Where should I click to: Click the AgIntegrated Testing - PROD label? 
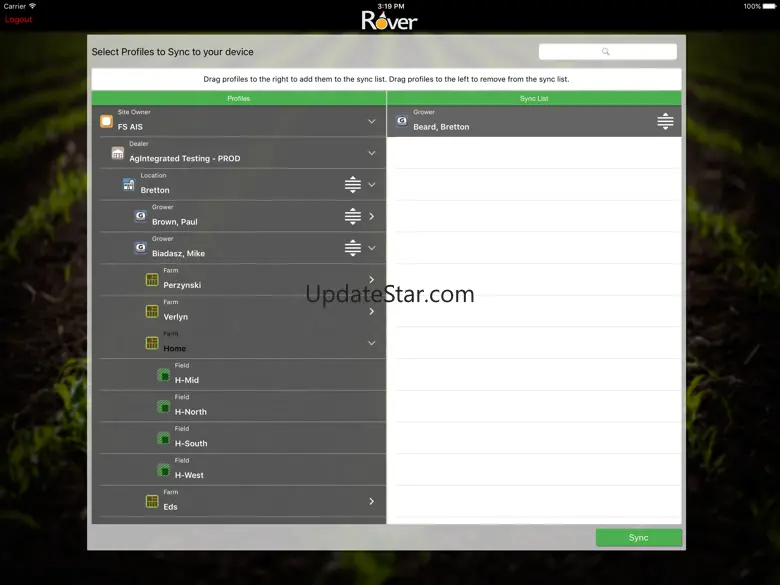(x=185, y=158)
